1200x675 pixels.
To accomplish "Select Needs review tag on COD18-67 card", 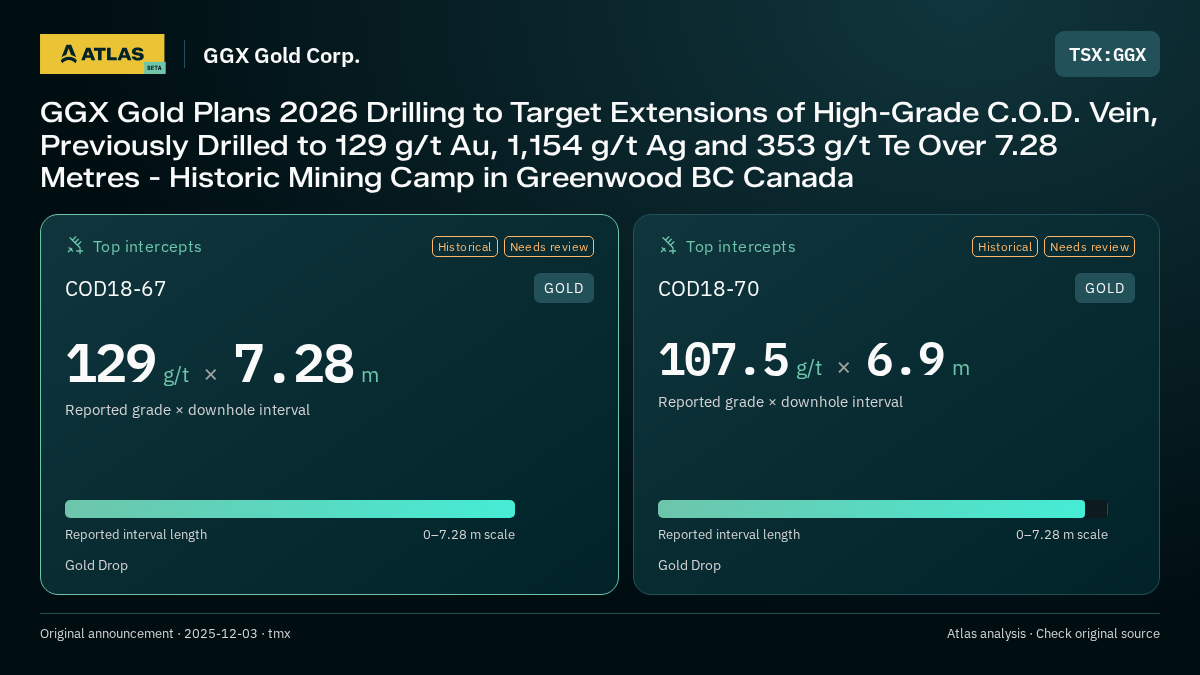I will click(x=549, y=246).
